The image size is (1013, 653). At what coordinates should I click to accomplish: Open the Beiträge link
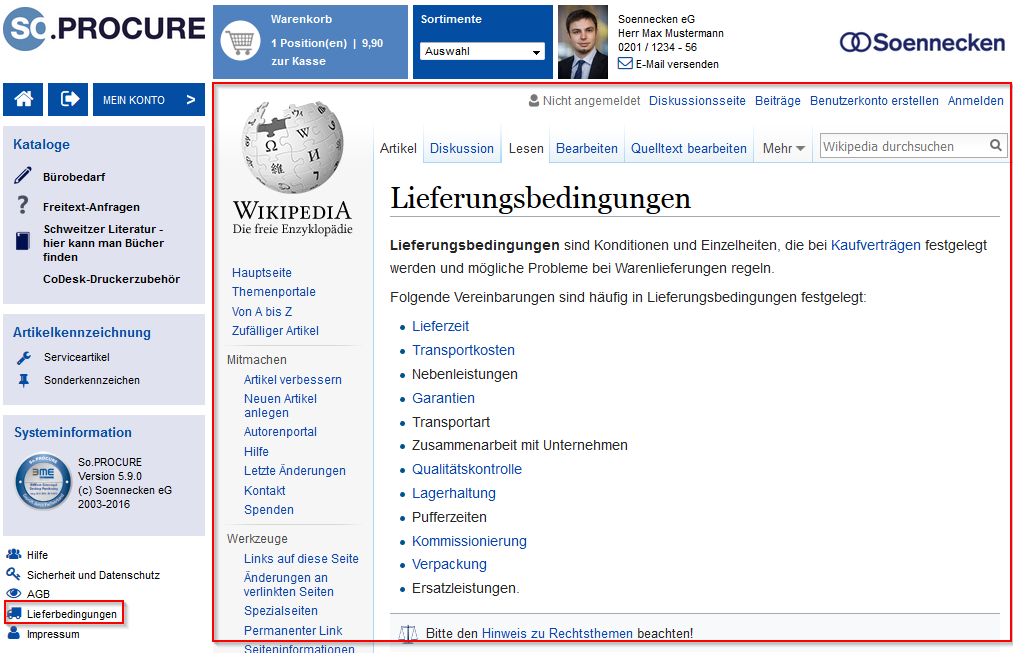(x=778, y=101)
